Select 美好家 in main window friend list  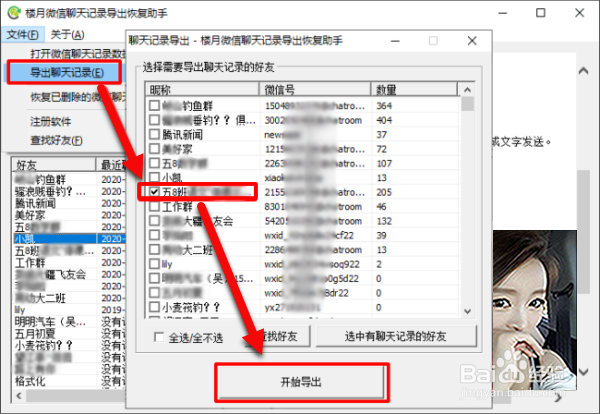point(30,215)
